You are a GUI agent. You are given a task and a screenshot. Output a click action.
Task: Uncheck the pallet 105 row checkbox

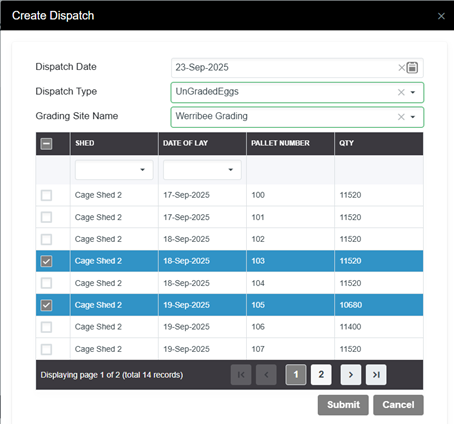point(46,305)
